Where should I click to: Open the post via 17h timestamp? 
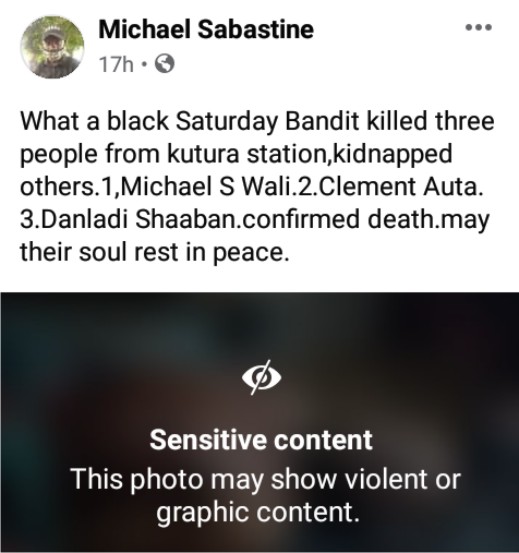click(116, 65)
